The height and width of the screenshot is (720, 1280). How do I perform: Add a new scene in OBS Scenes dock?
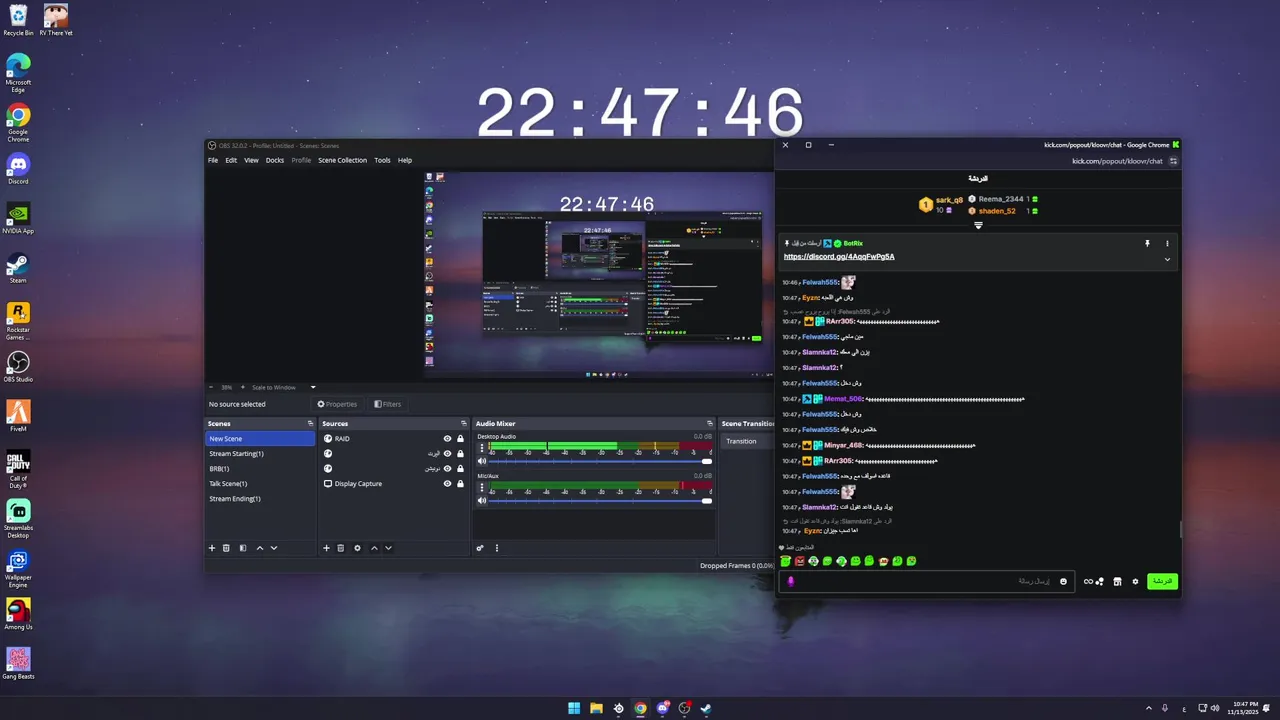[x=212, y=548]
